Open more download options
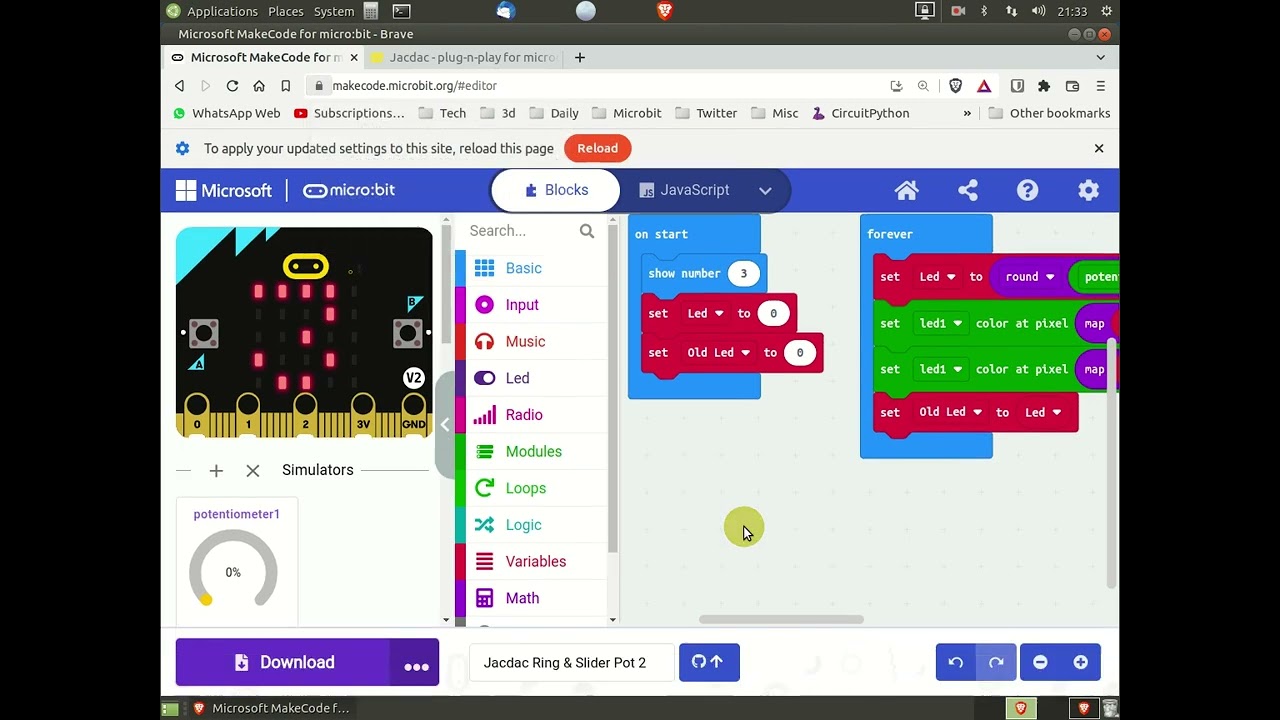 click(x=415, y=663)
